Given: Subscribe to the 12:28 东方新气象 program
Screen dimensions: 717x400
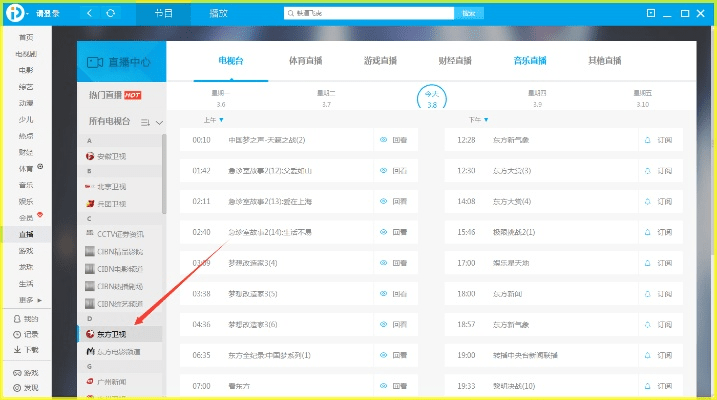Looking at the screenshot, I should click(x=657, y=140).
